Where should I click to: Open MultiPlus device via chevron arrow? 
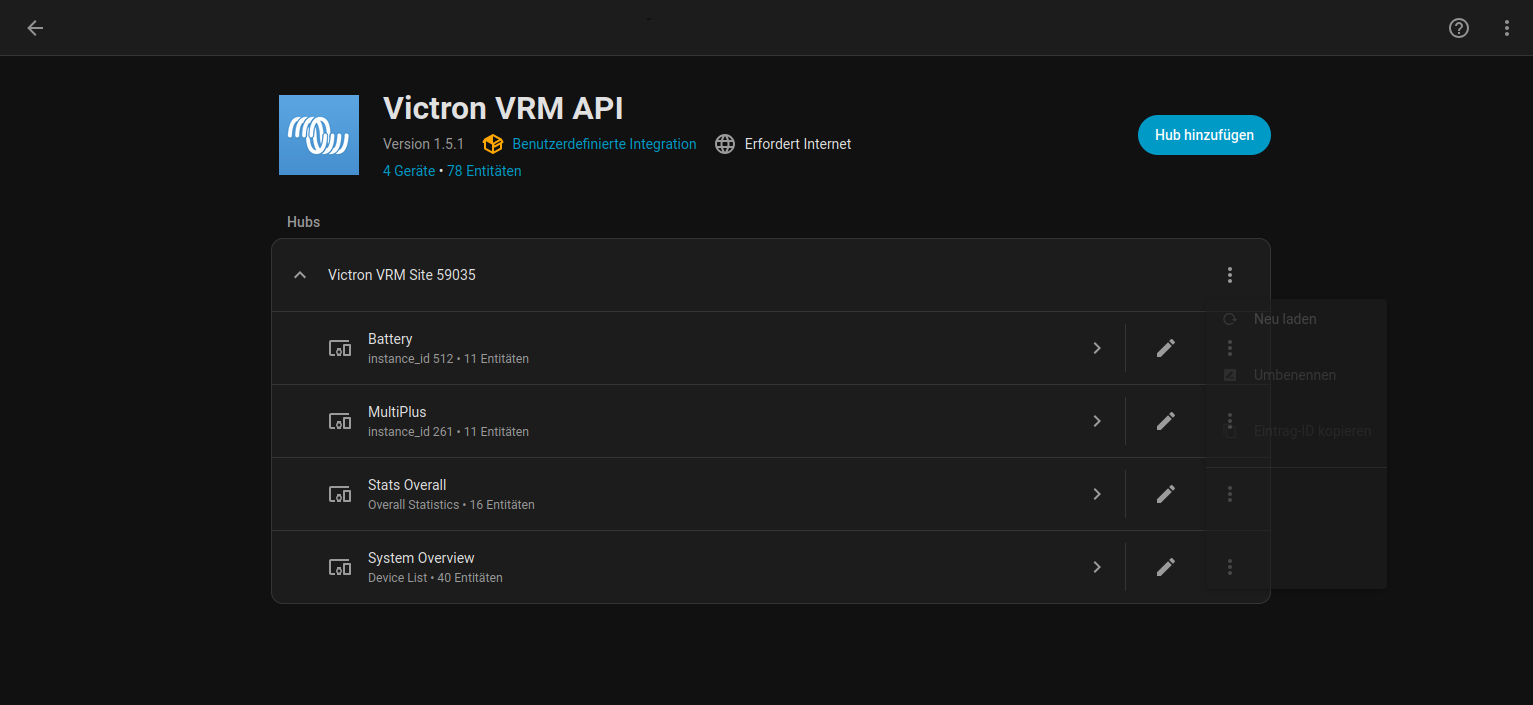tap(1097, 421)
